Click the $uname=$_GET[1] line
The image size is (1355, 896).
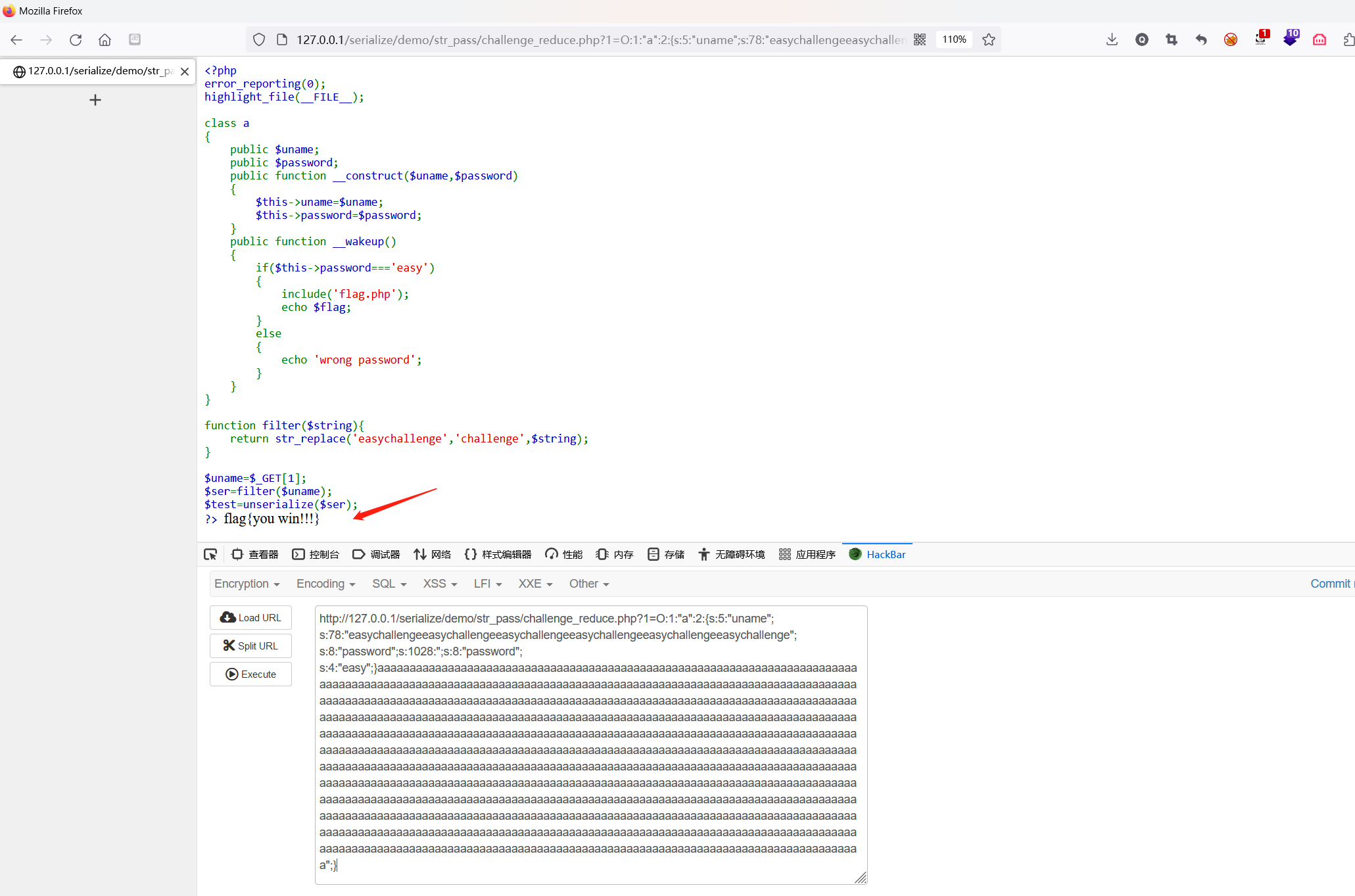coord(255,479)
